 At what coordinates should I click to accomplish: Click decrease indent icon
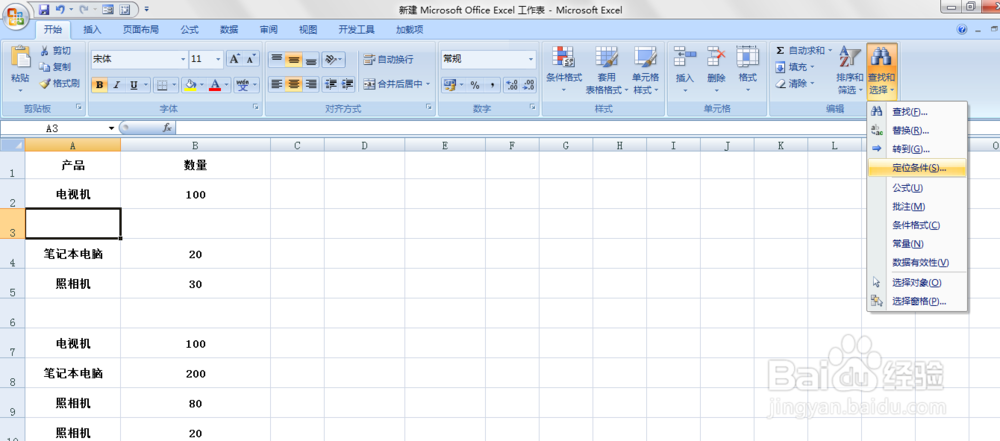point(330,84)
